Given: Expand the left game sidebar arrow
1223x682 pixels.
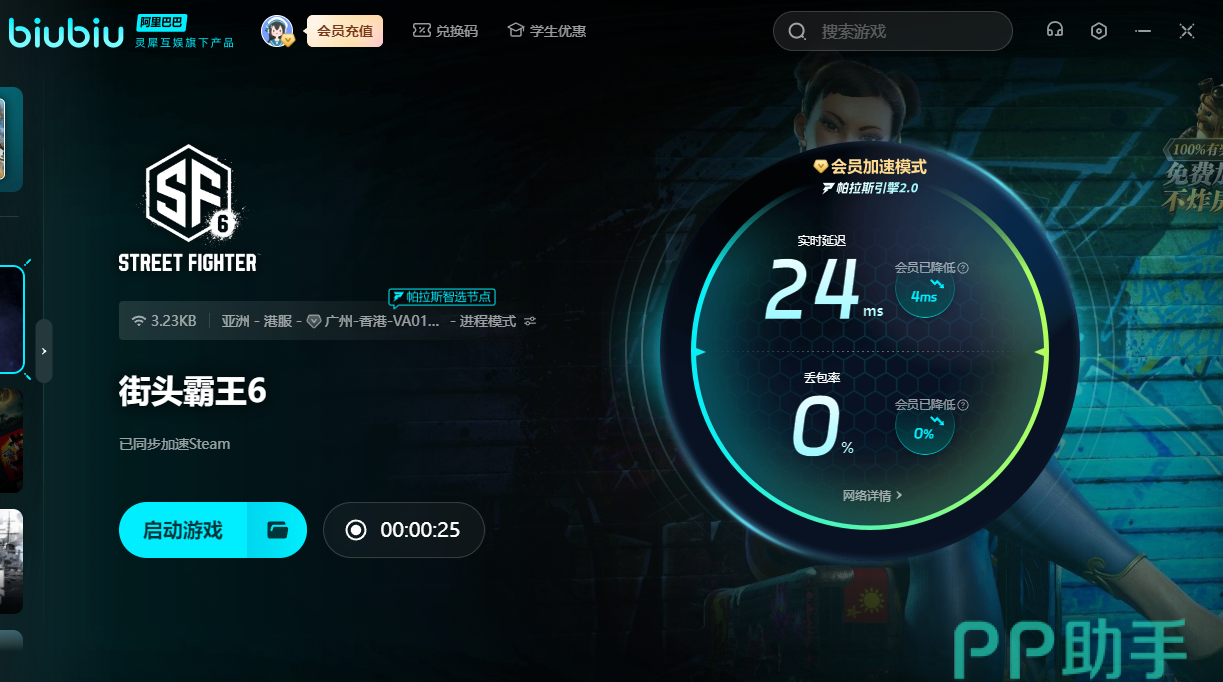Looking at the screenshot, I should click(x=44, y=351).
